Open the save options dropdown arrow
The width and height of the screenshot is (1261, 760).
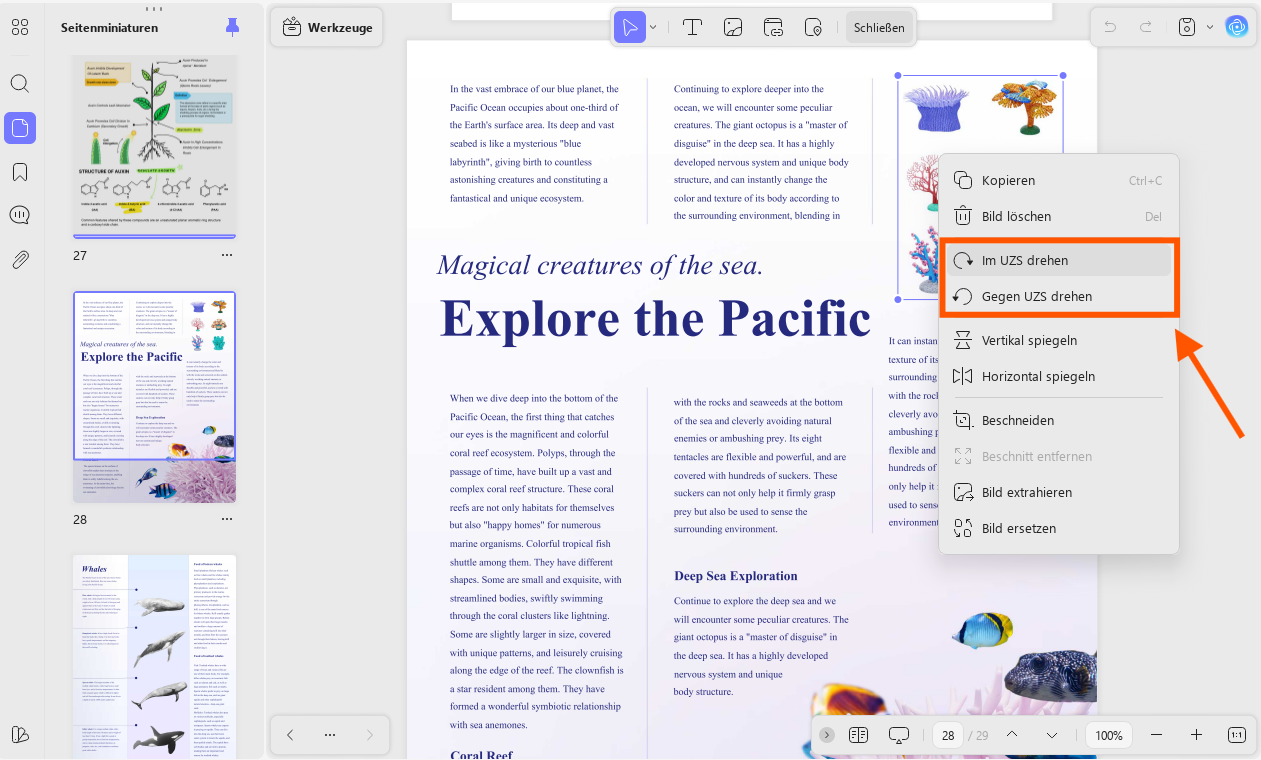pos(1210,27)
